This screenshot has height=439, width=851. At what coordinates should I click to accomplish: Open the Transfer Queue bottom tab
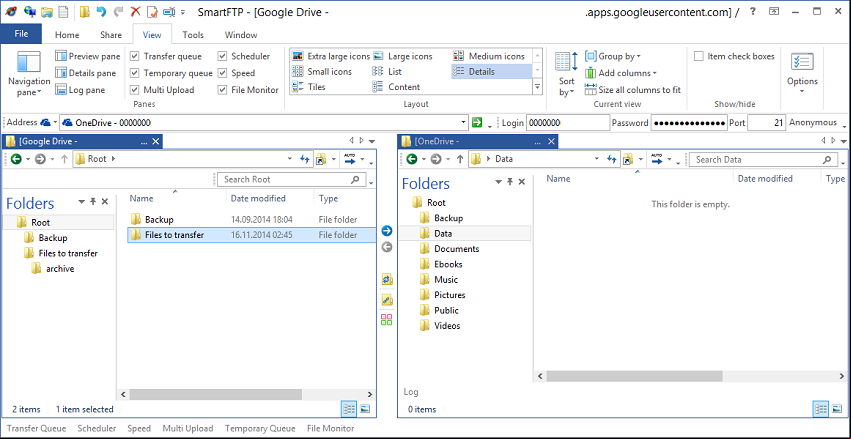point(36,428)
